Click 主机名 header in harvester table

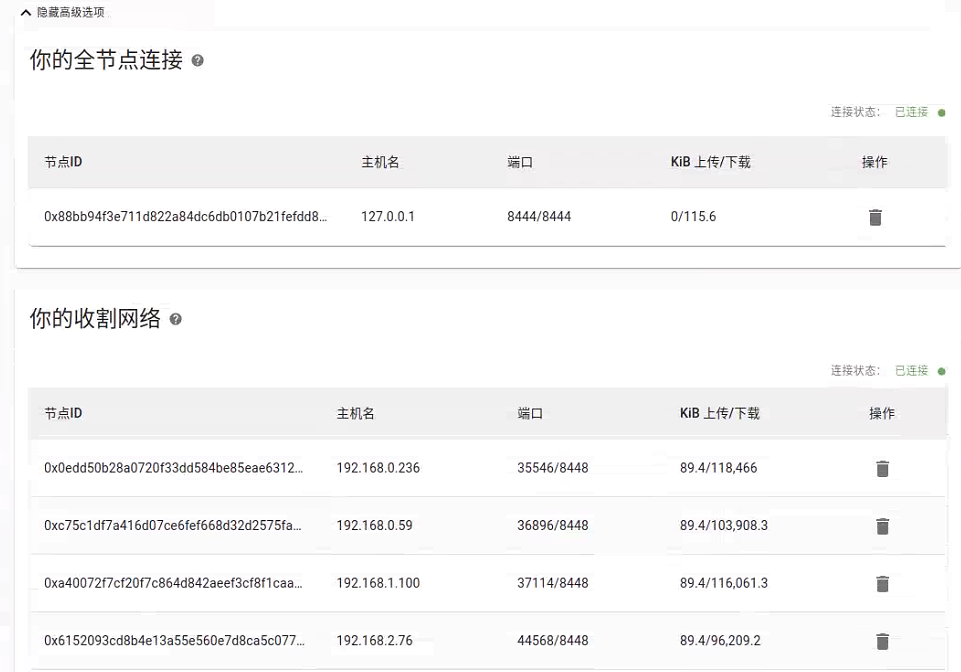click(355, 413)
